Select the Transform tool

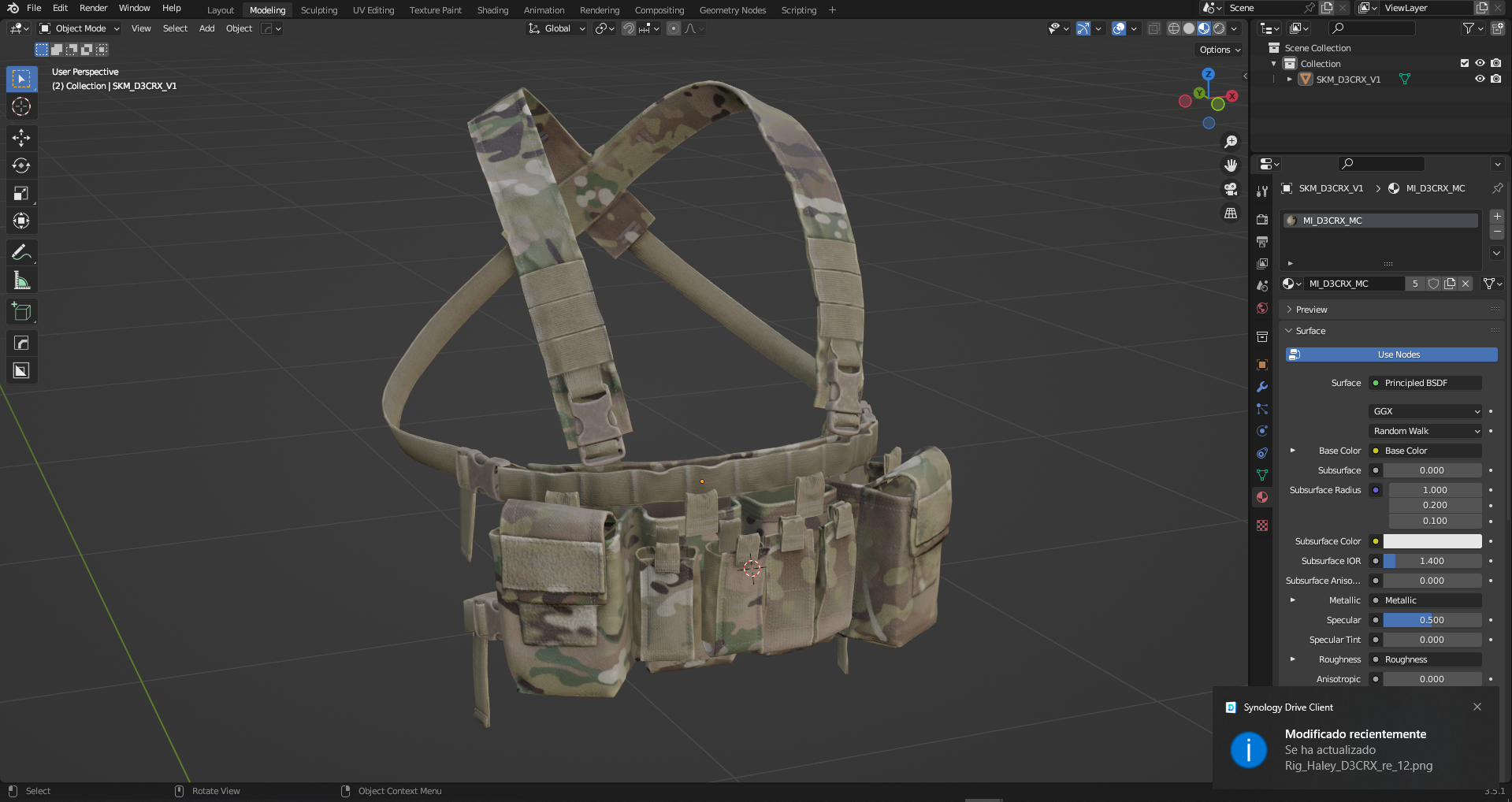point(21,221)
